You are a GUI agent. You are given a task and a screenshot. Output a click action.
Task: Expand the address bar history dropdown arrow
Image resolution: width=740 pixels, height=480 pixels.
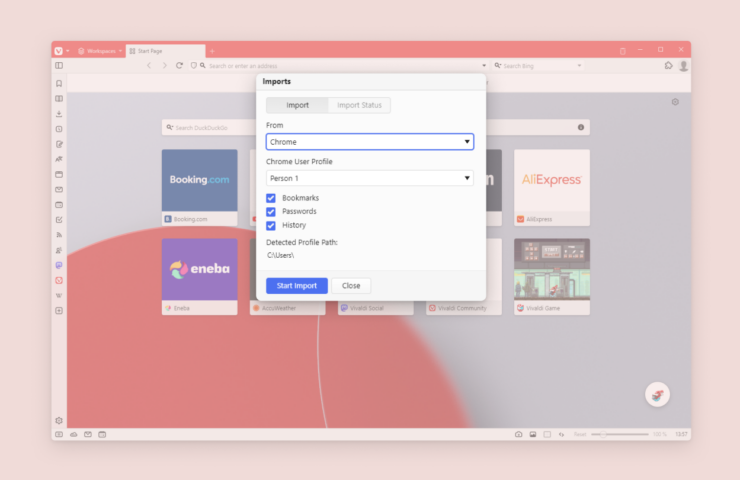[x=484, y=66]
